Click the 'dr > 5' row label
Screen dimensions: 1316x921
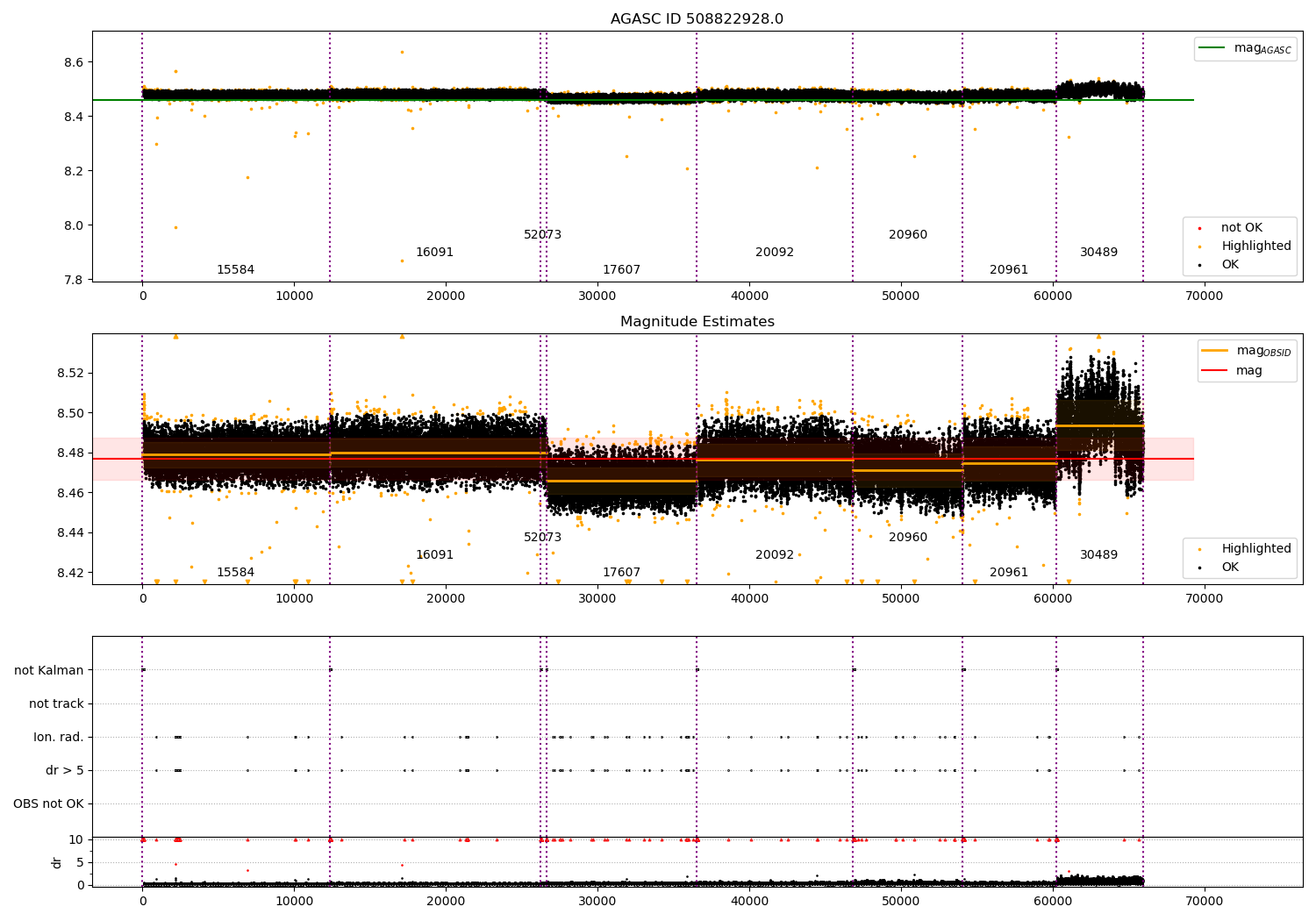(65, 771)
